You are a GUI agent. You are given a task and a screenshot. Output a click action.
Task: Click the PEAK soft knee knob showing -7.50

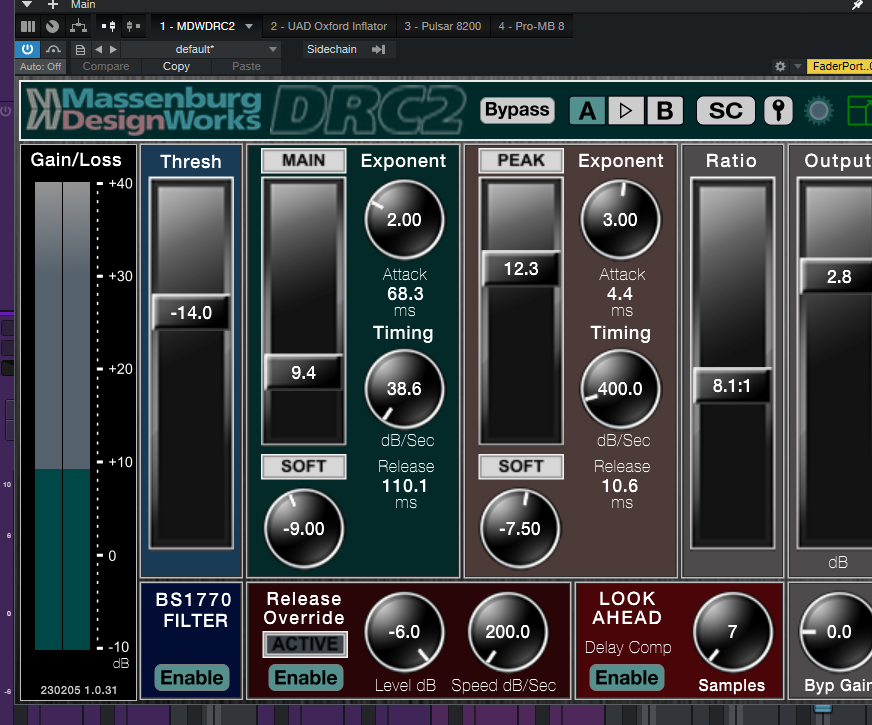click(x=520, y=528)
